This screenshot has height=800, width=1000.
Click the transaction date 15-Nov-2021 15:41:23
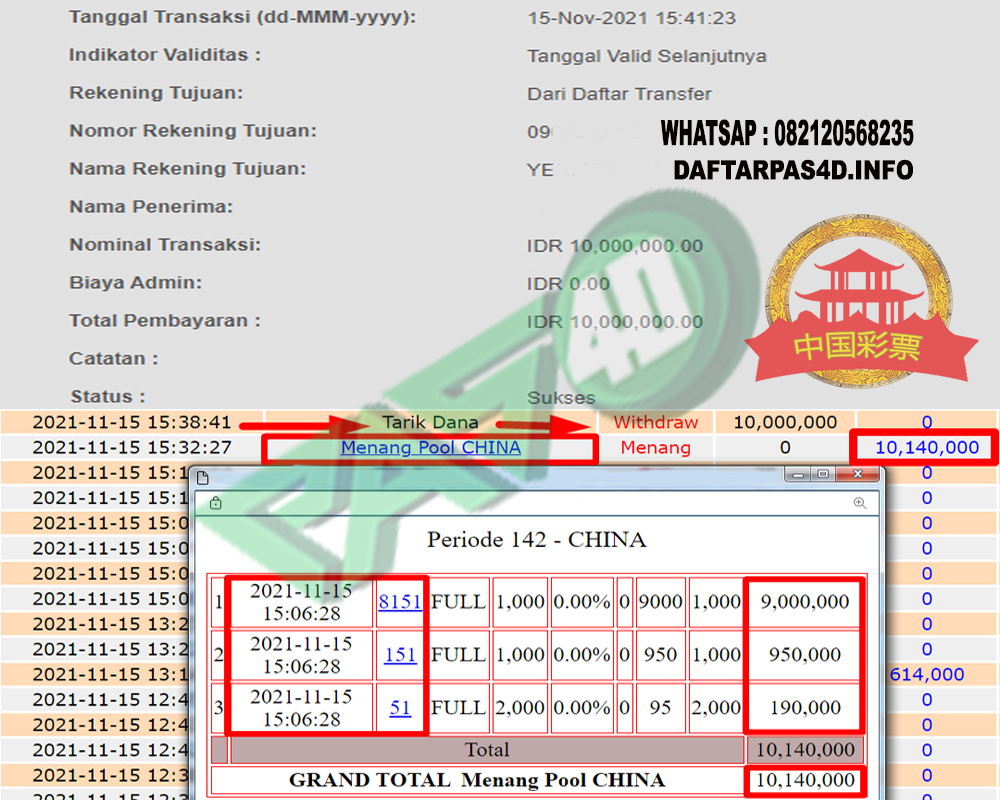pyautogui.click(x=631, y=18)
